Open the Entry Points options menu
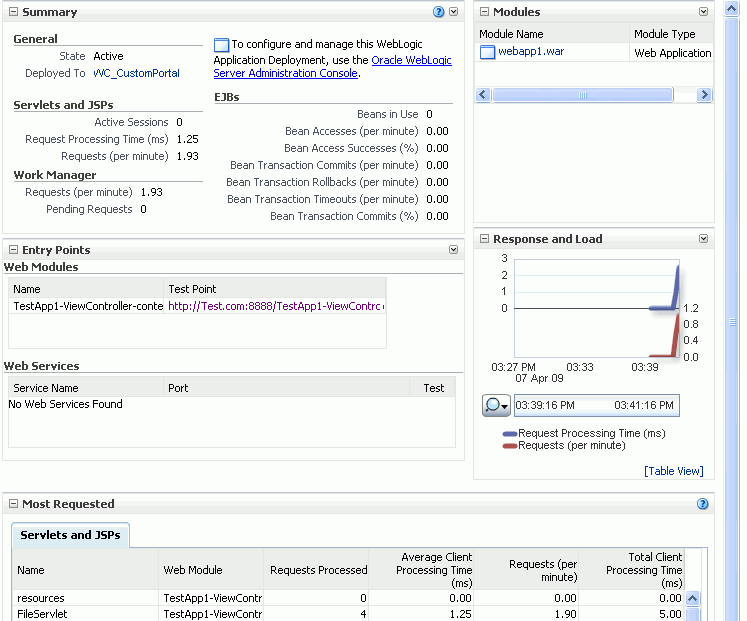Viewport: 747px width, 621px height. pyautogui.click(x=453, y=250)
